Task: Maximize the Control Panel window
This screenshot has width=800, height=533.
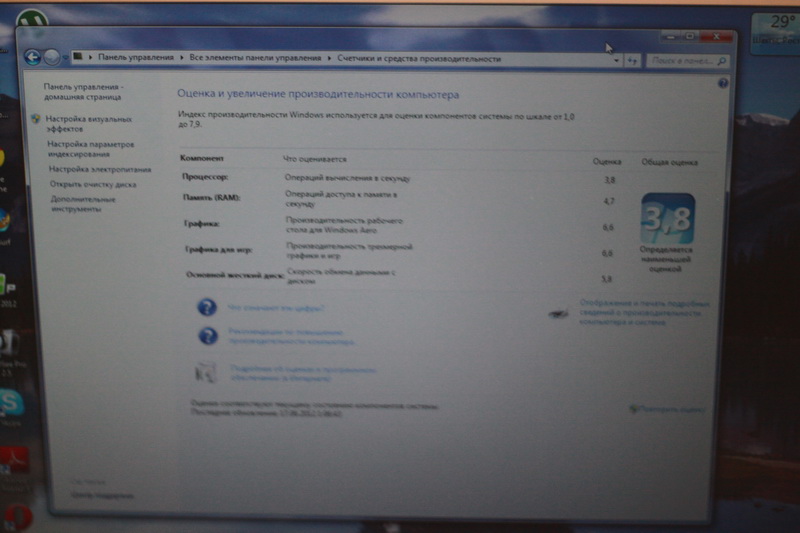Action: (x=690, y=36)
